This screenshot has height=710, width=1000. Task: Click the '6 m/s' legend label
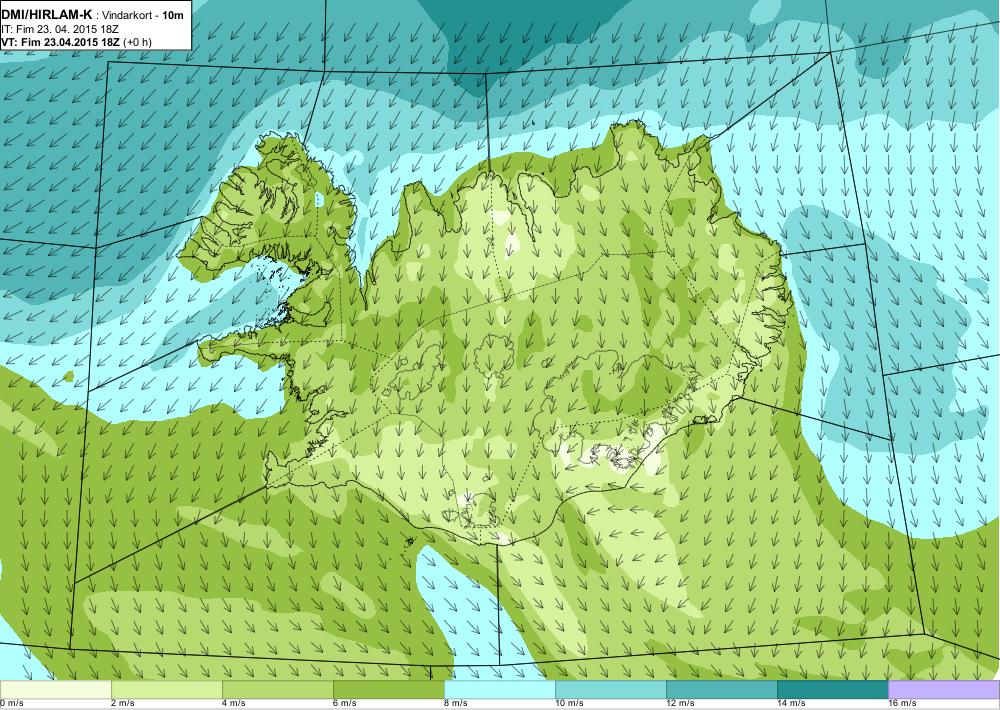point(345,704)
